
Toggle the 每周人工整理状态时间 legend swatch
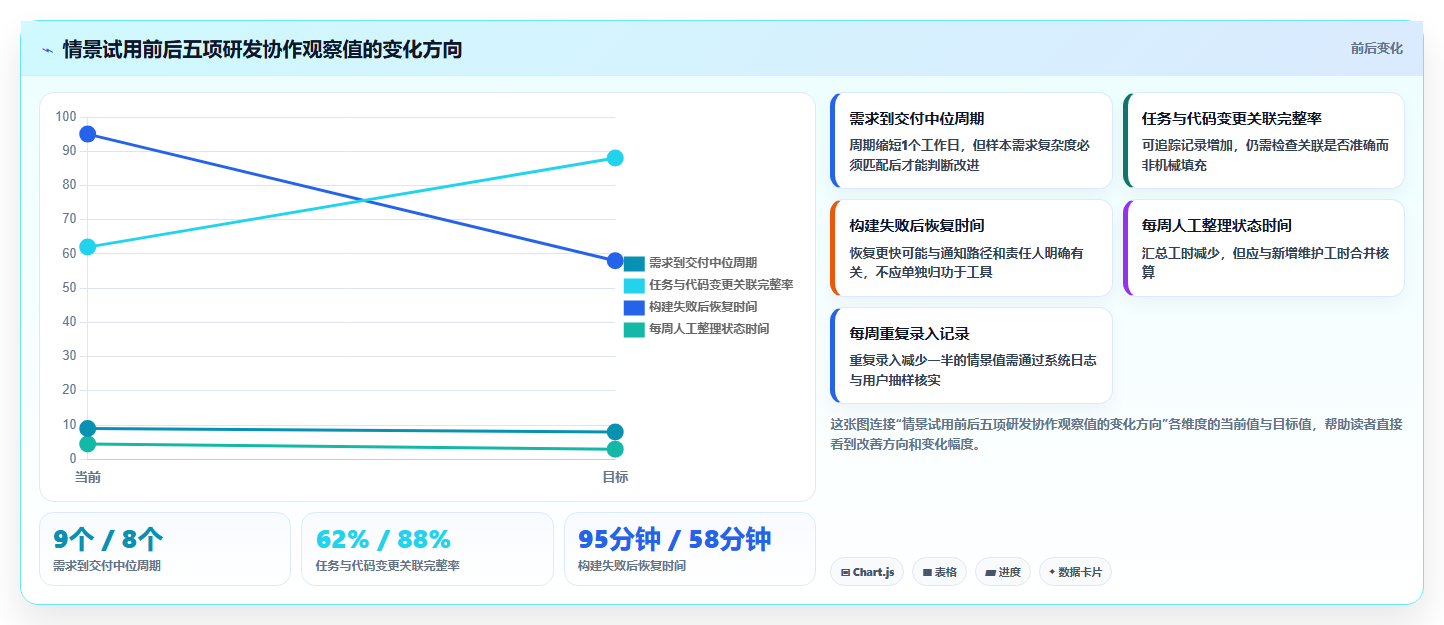pyautogui.click(x=634, y=329)
